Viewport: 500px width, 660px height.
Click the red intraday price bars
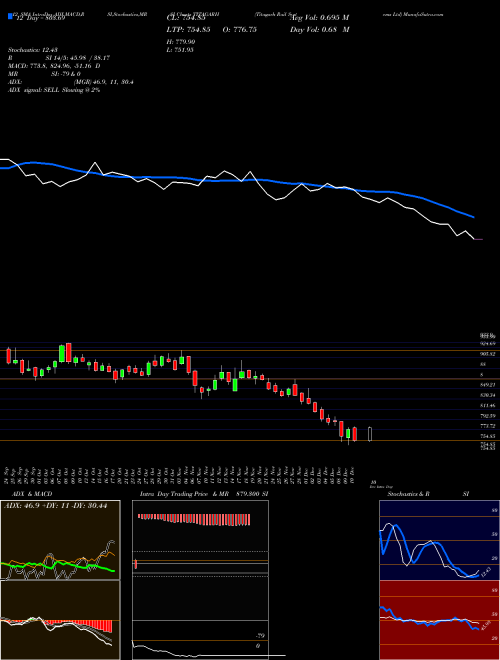pyautogui.click(x=194, y=519)
